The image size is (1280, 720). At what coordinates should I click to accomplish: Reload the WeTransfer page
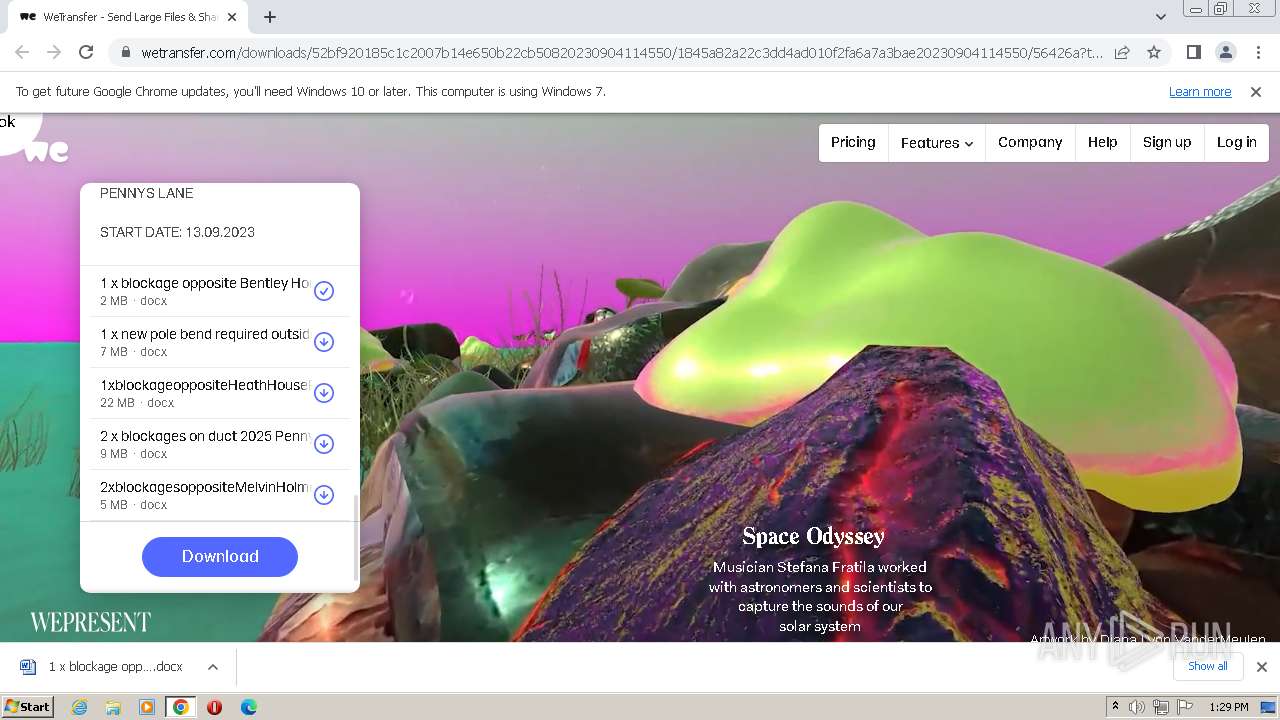click(x=86, y=52)
